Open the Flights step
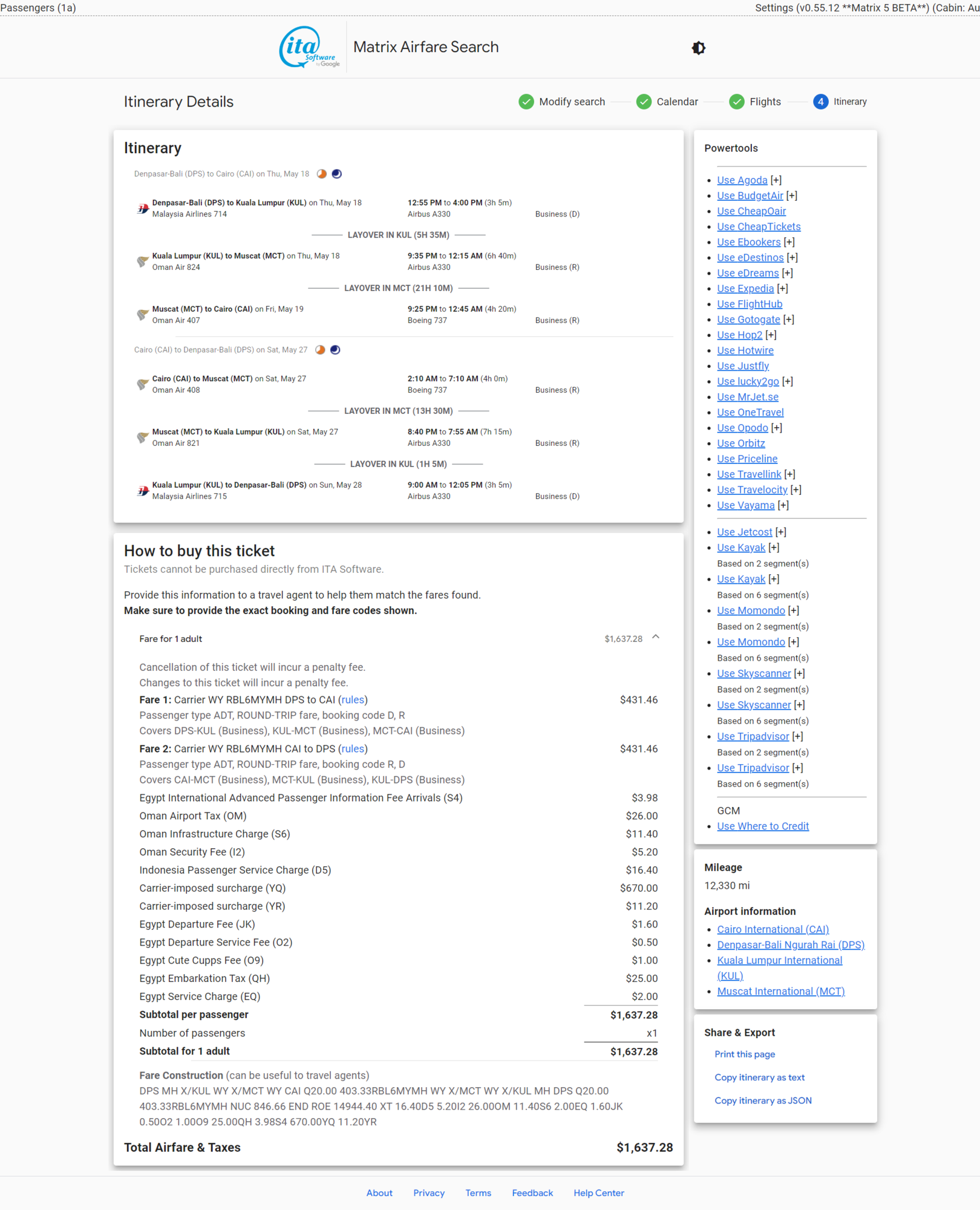This screenshot has height=1210, width=980. (755, 102)
